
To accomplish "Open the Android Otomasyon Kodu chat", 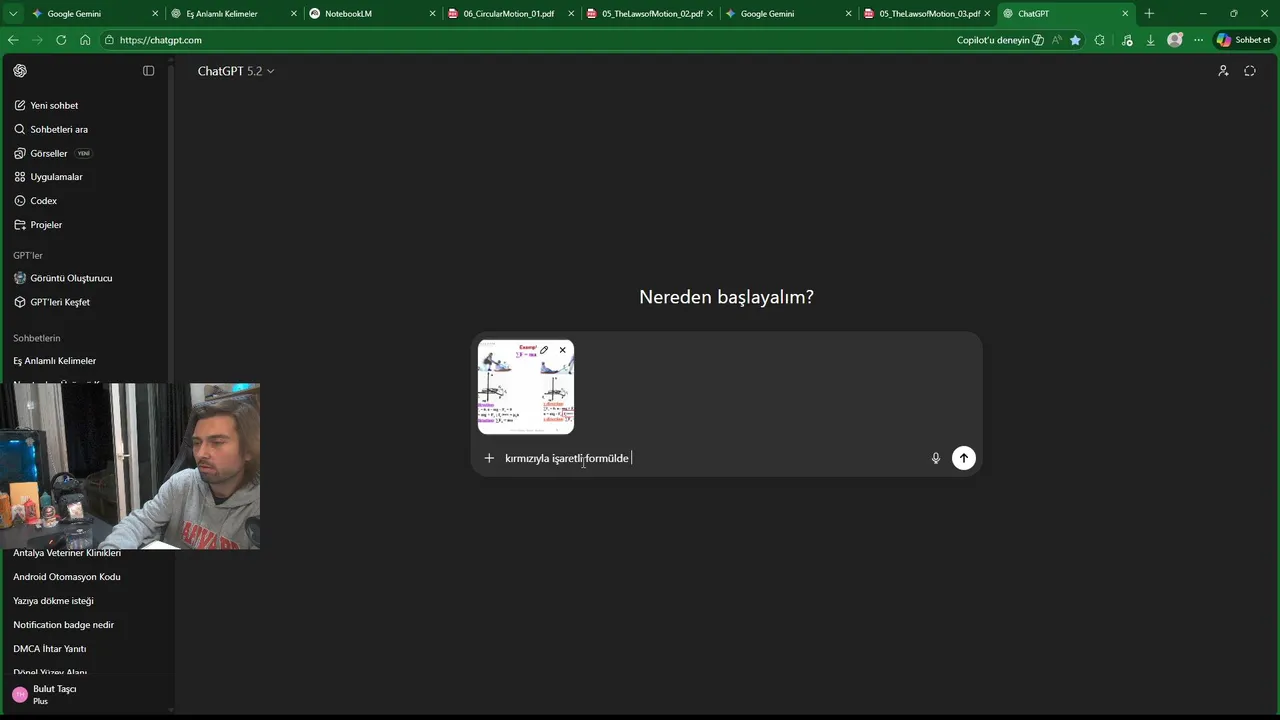I will tap(67, 577).
